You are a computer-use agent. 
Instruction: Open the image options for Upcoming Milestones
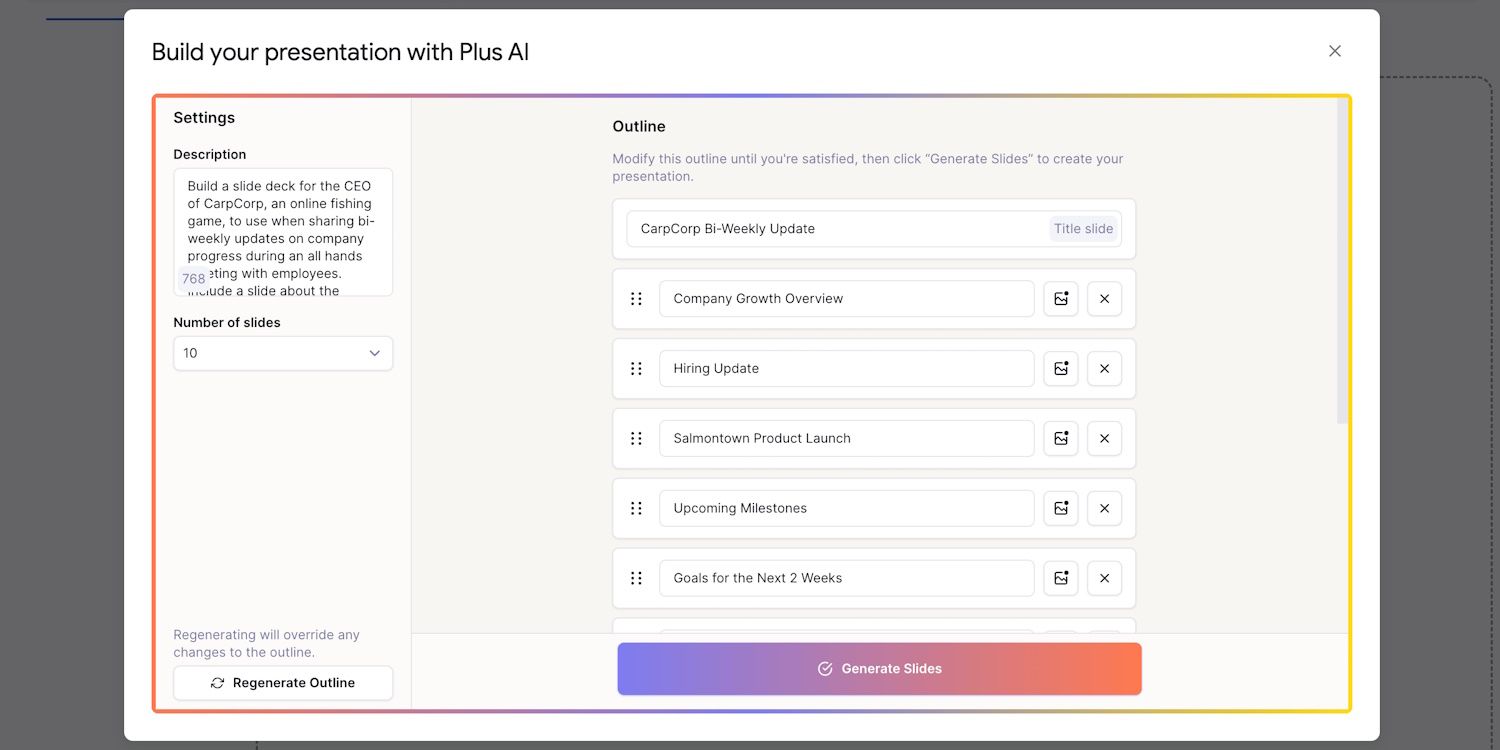(x=1060, y=508)
